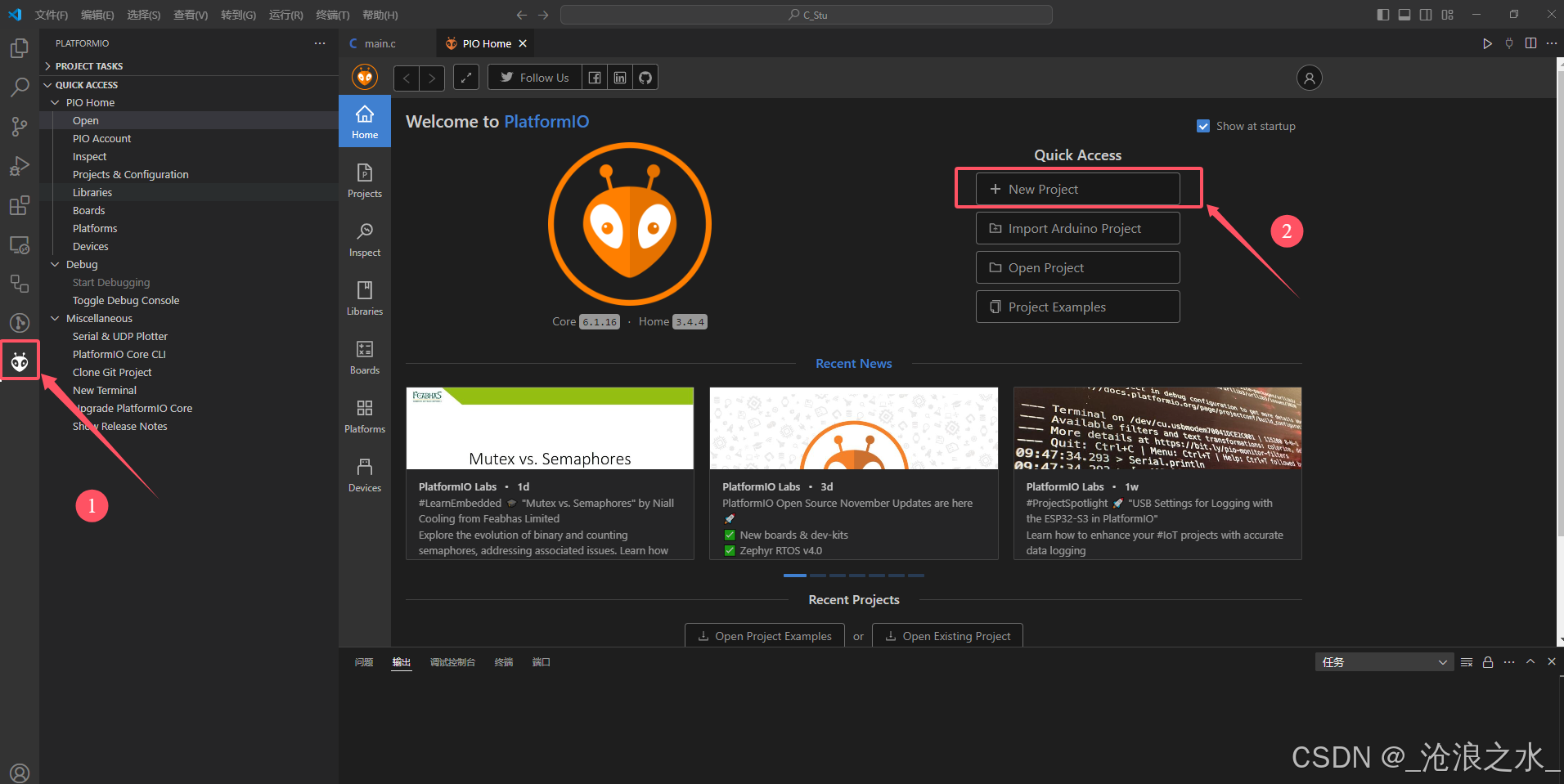Select Projects & Configuration in quick access
Image resolution: width=1564 pixels, height=784 pixels.
point(130,175)
